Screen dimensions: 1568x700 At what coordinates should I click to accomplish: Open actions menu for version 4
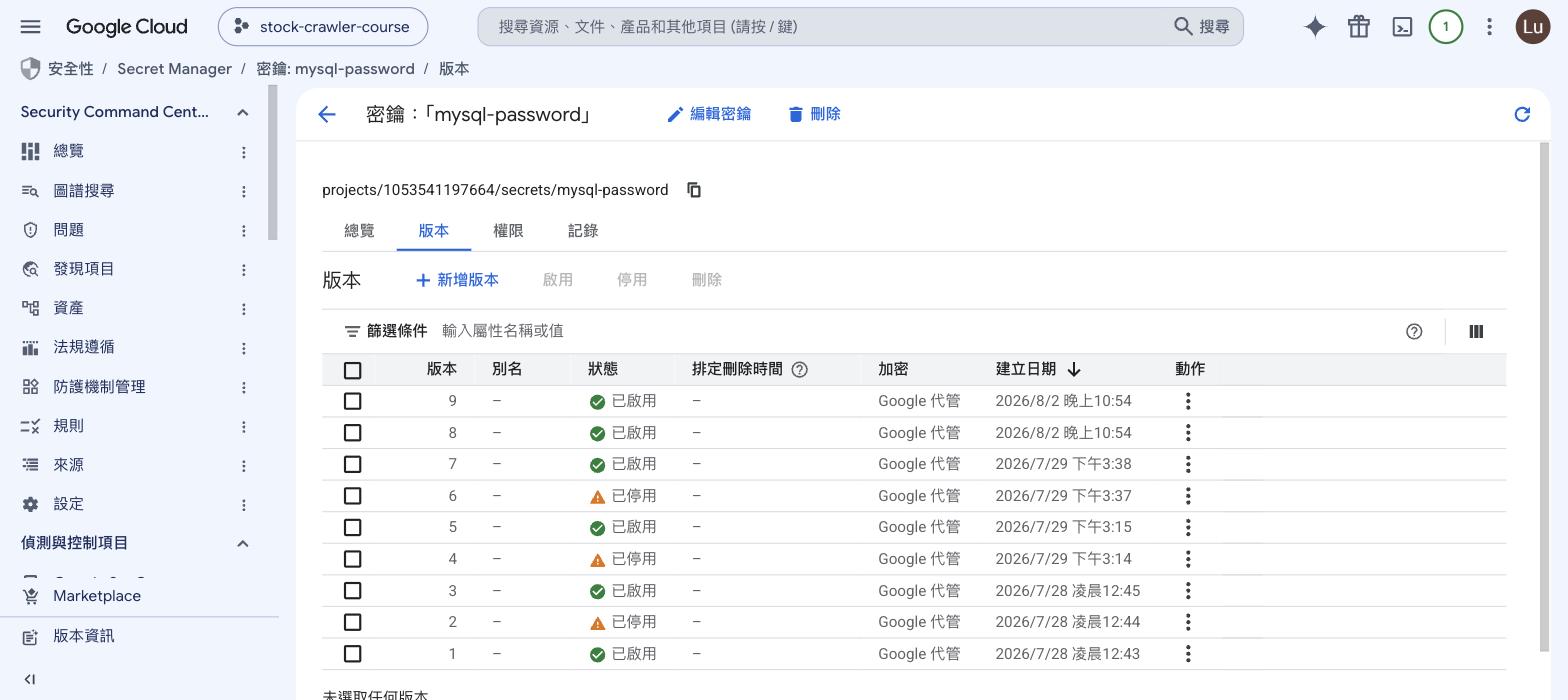(x=1188, y=559)
